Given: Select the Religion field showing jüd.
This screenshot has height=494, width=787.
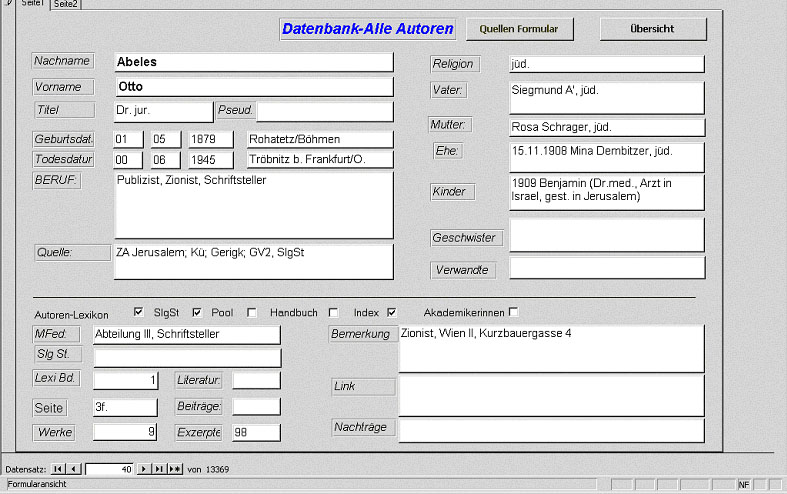Looking at the screenshot, I should 606,64.
